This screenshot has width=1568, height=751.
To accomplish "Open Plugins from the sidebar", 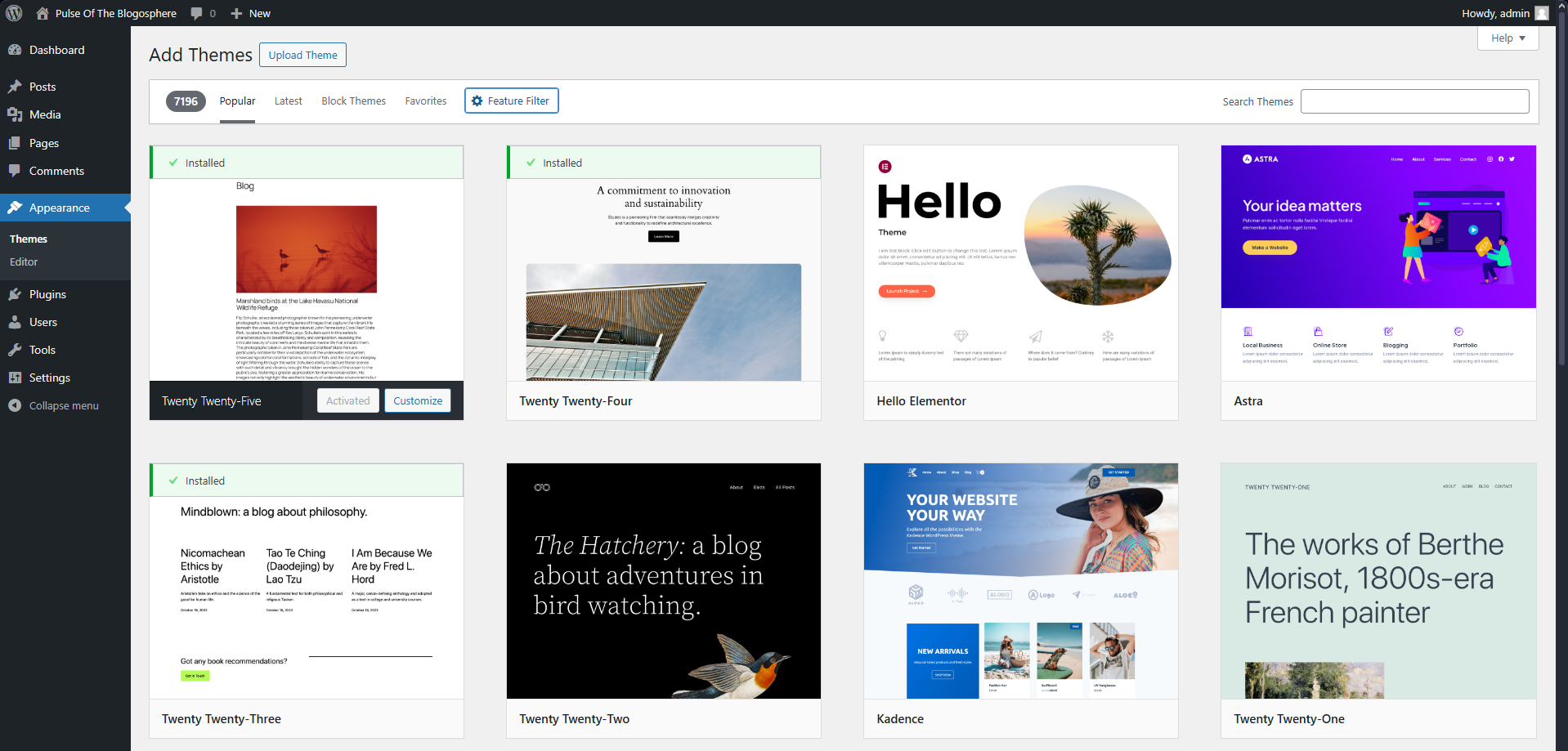I will 47,294.
